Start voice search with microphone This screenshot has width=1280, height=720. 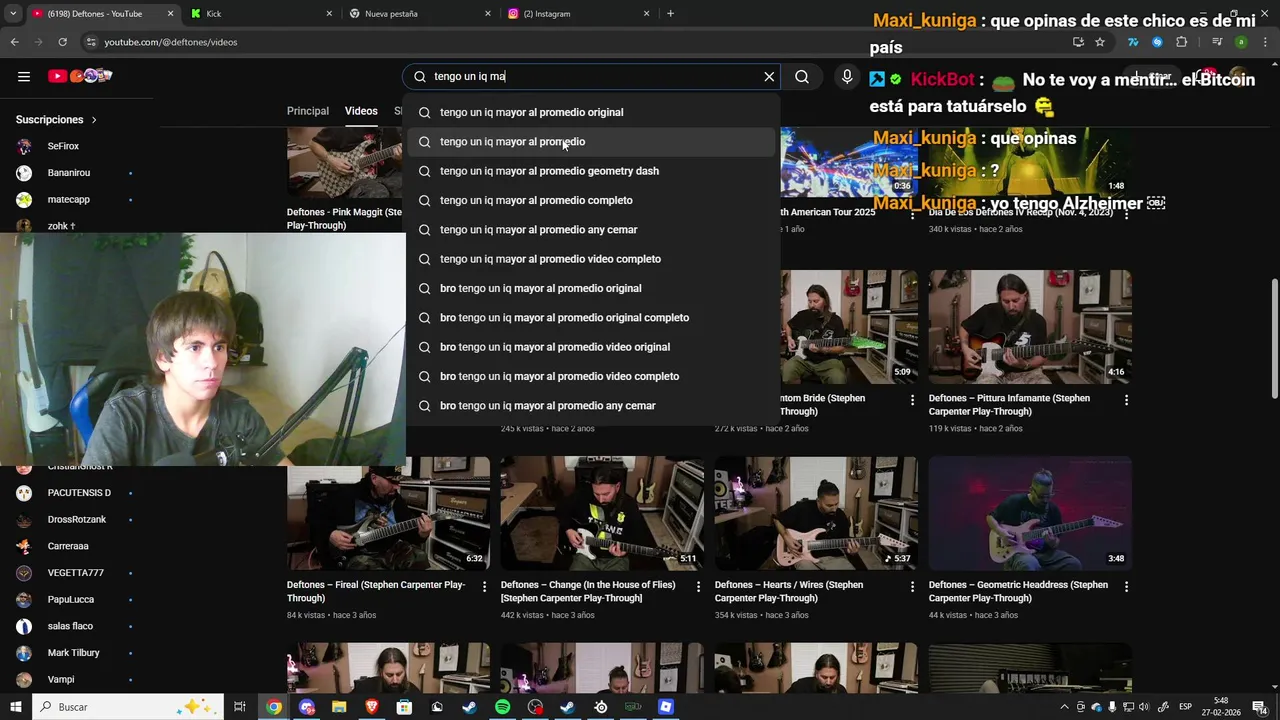pyautogui.click(x=847, y=76)
